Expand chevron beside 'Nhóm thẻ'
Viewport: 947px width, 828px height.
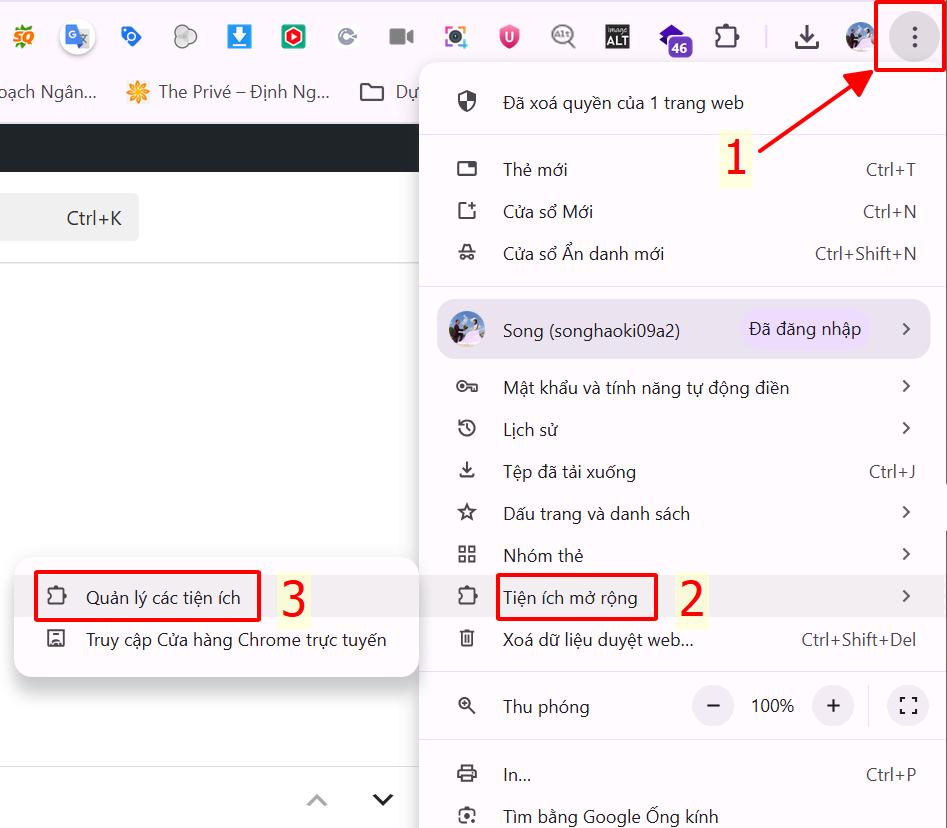[906, 554]
